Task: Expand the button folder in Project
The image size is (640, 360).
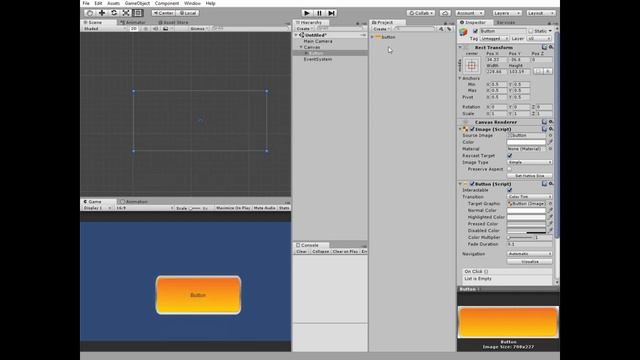Action: tap(372, 37)
